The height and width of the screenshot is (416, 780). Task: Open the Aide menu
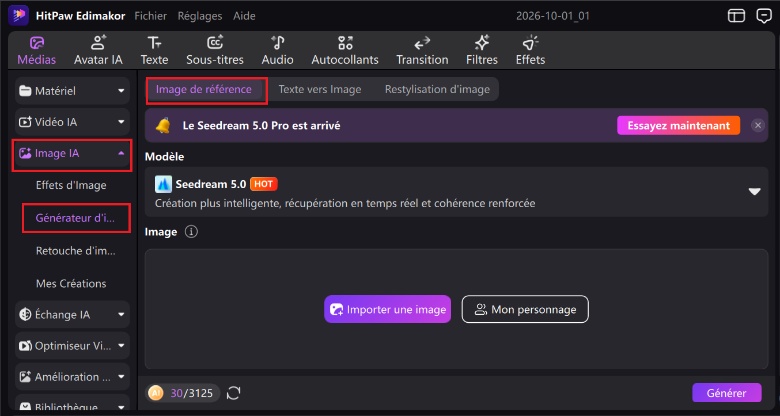tap(244, 16)
